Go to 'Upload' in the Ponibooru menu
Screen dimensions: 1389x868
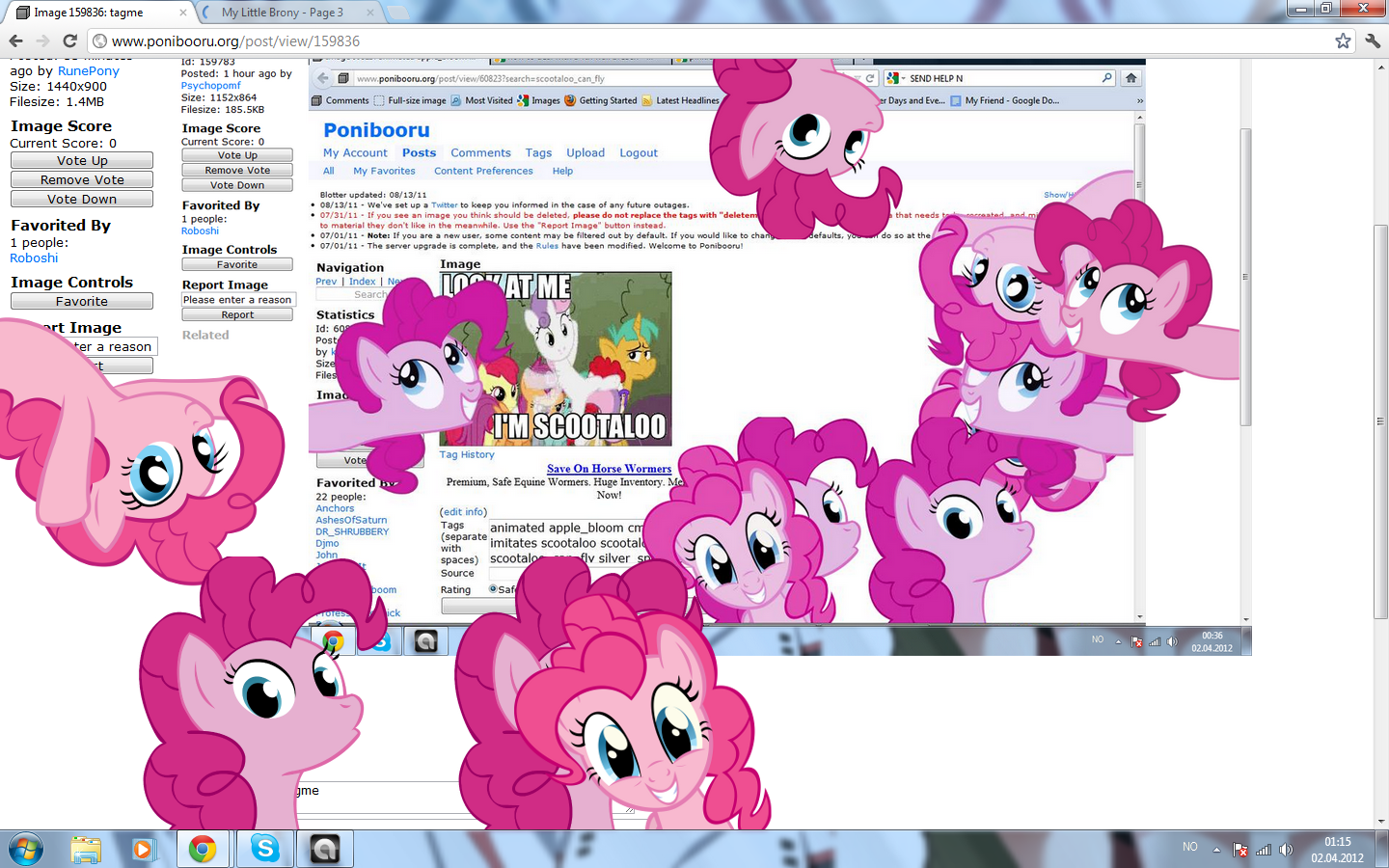[x=586, y=152]
